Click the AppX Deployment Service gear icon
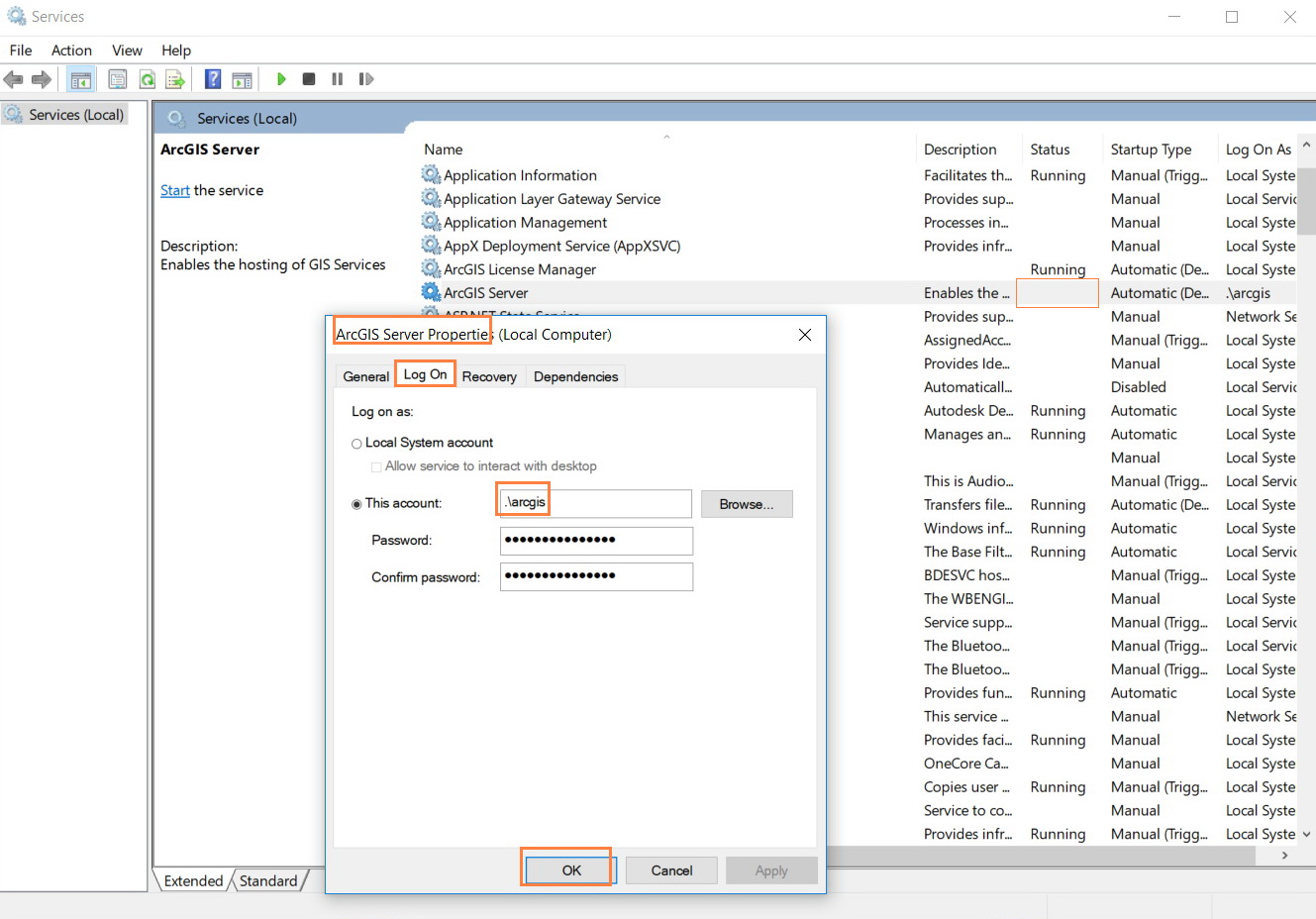The height and width of the screenshot is (919, 1316). tap(431, 246)
